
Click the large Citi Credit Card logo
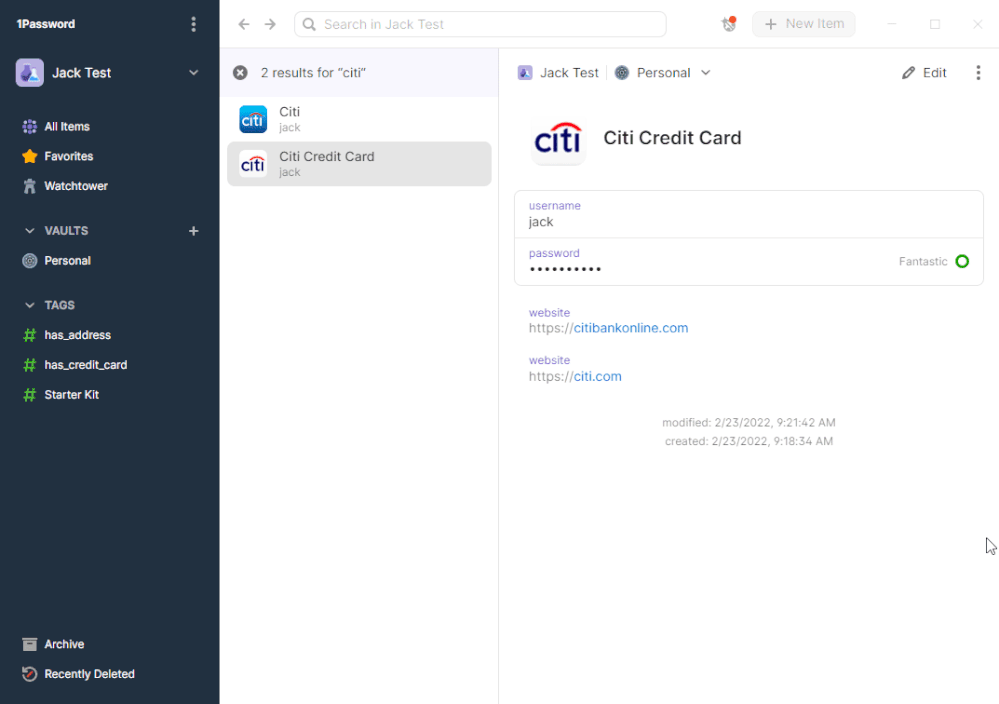coord(558,138)
